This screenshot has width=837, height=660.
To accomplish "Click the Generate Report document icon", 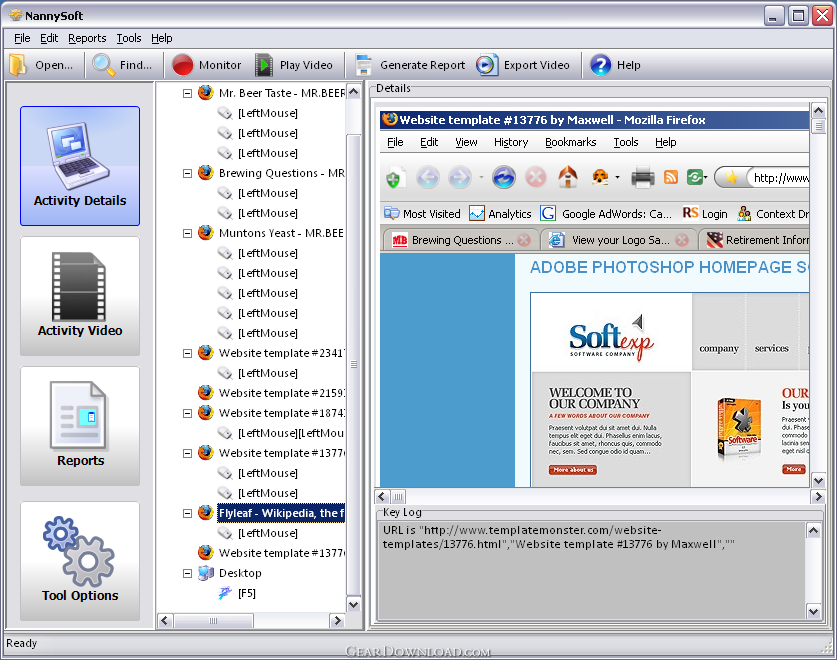I will point(364,65).
